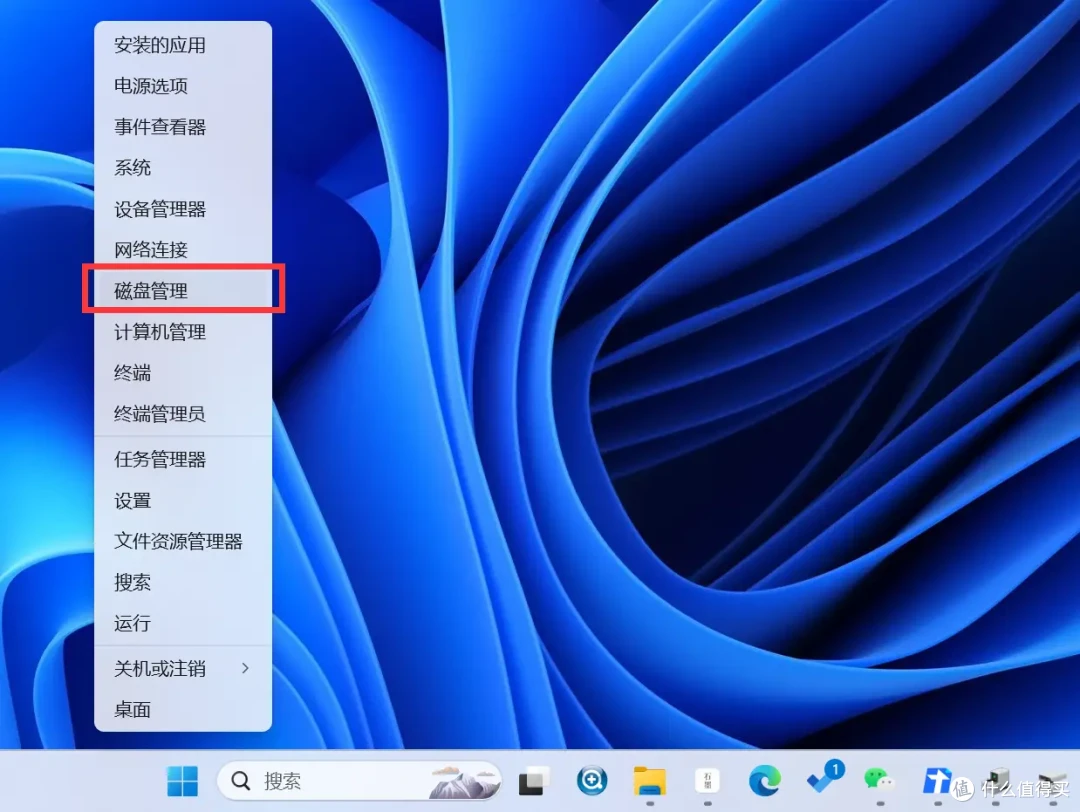Screen dimensions: 1080x812
Task: Click the magnifier icon in taskbar search
Action: 240,781
